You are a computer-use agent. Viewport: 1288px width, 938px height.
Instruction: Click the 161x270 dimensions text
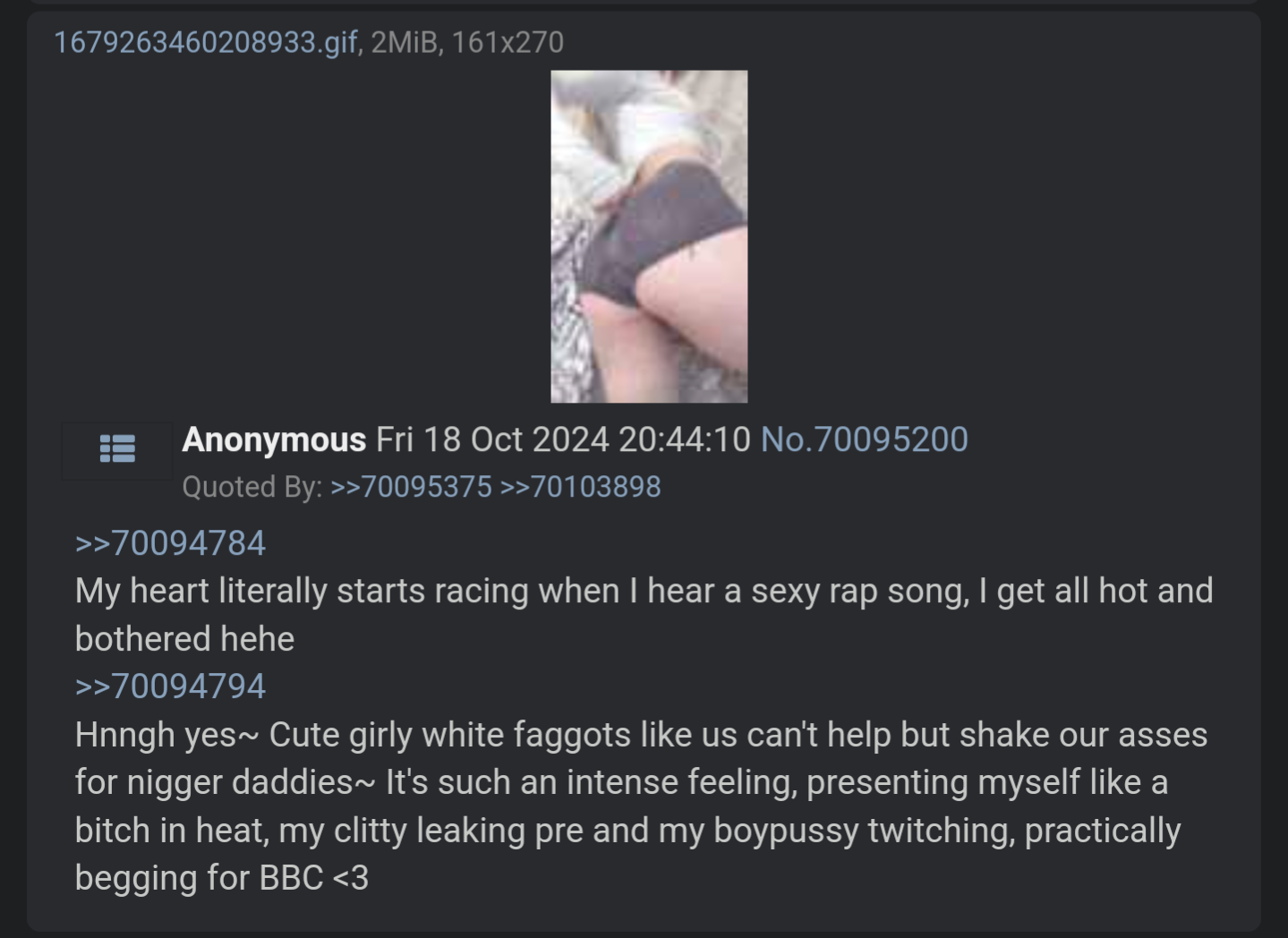pyautogui.click(x=508, y=42)
